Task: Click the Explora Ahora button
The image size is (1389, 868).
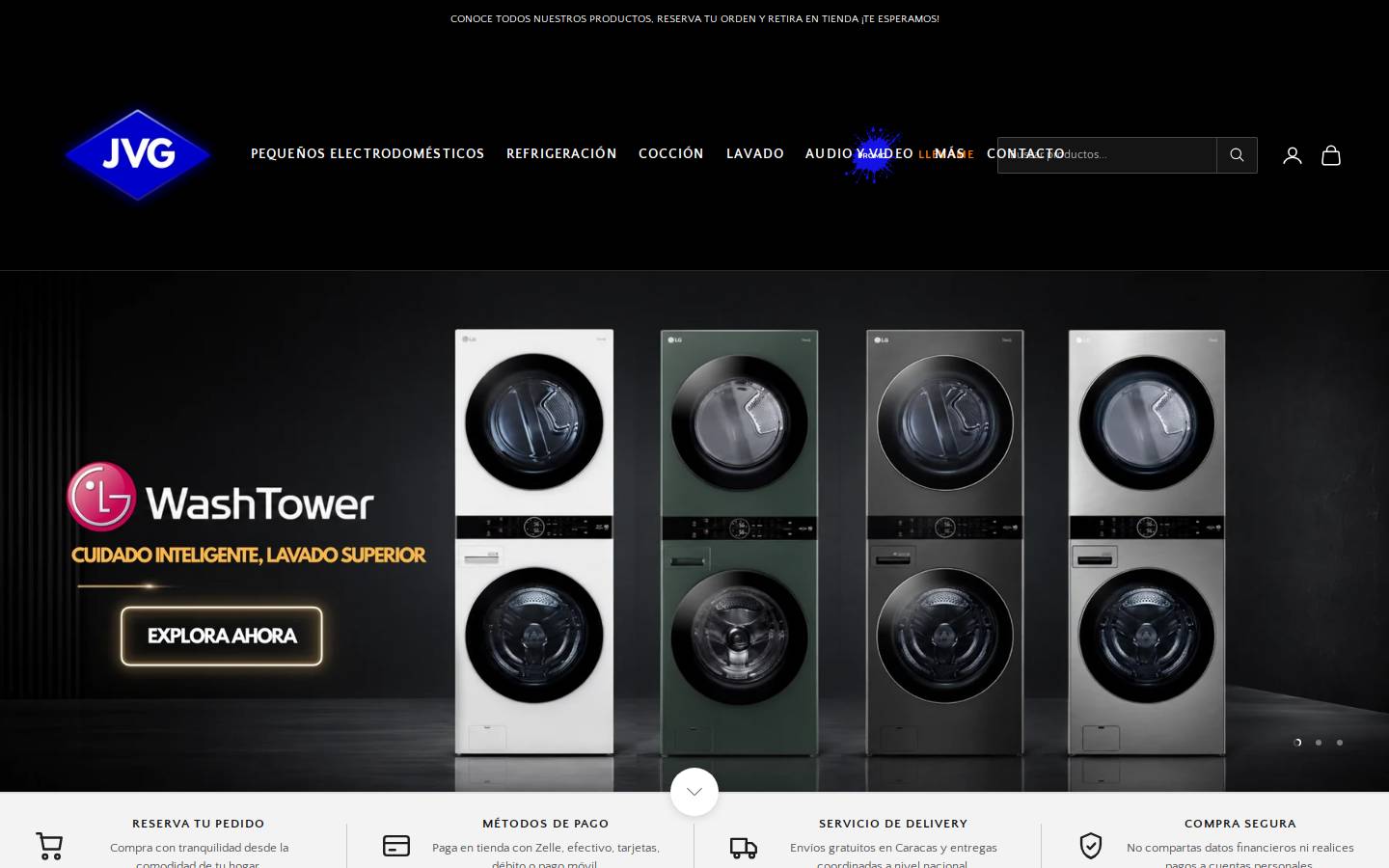Action: tap(222, 636)
